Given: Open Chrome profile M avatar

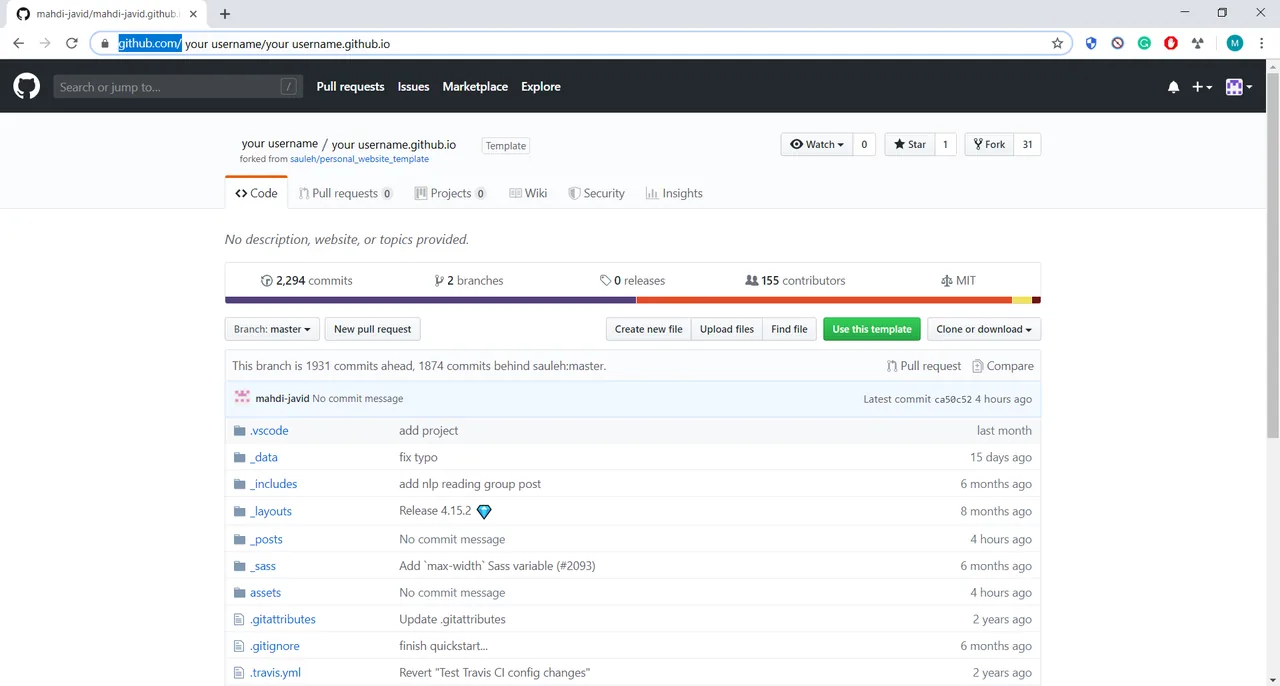Looking at the screenshot, I should tap(1235, 43).
